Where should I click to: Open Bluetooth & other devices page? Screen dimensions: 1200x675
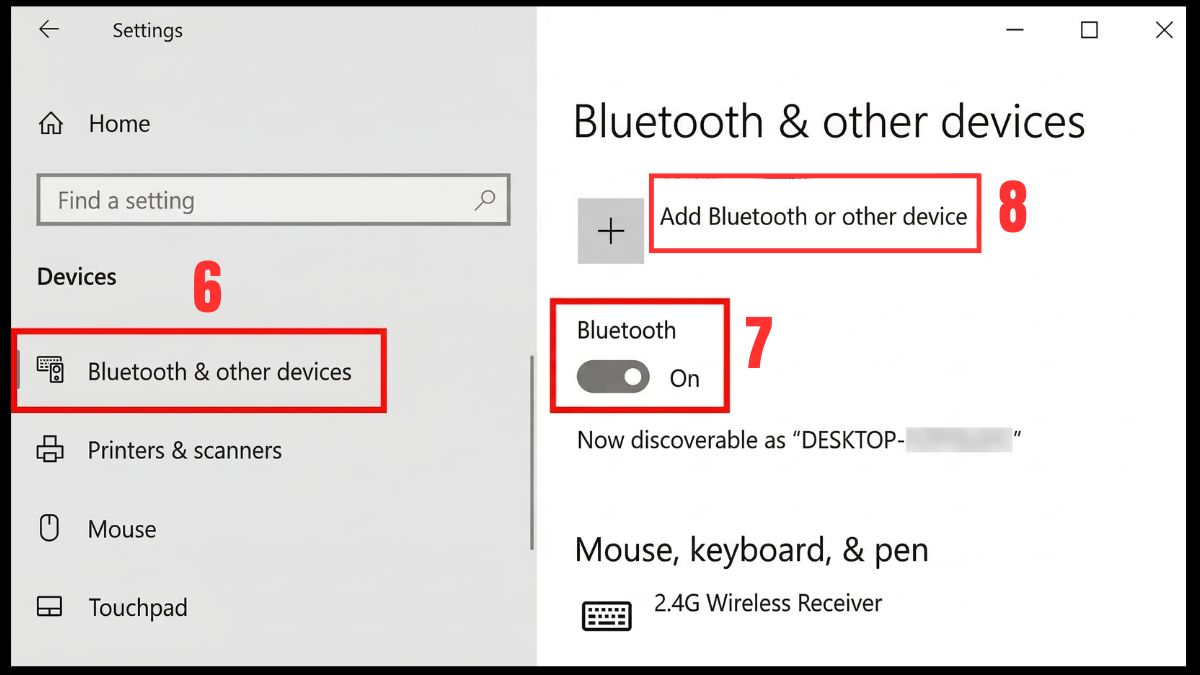(219, 372)
